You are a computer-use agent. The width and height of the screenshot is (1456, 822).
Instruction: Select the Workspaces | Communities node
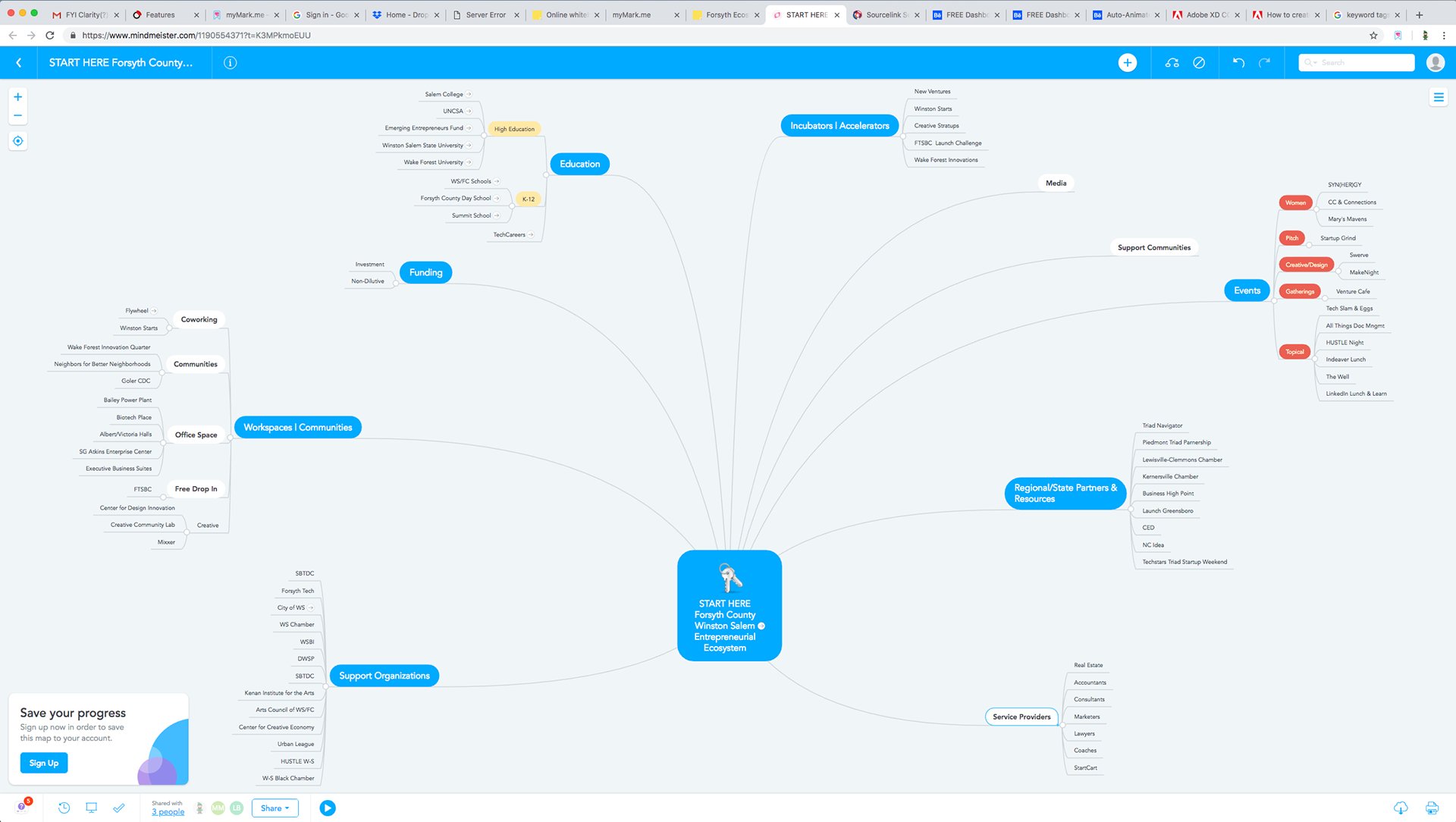(x=298, y=428)
